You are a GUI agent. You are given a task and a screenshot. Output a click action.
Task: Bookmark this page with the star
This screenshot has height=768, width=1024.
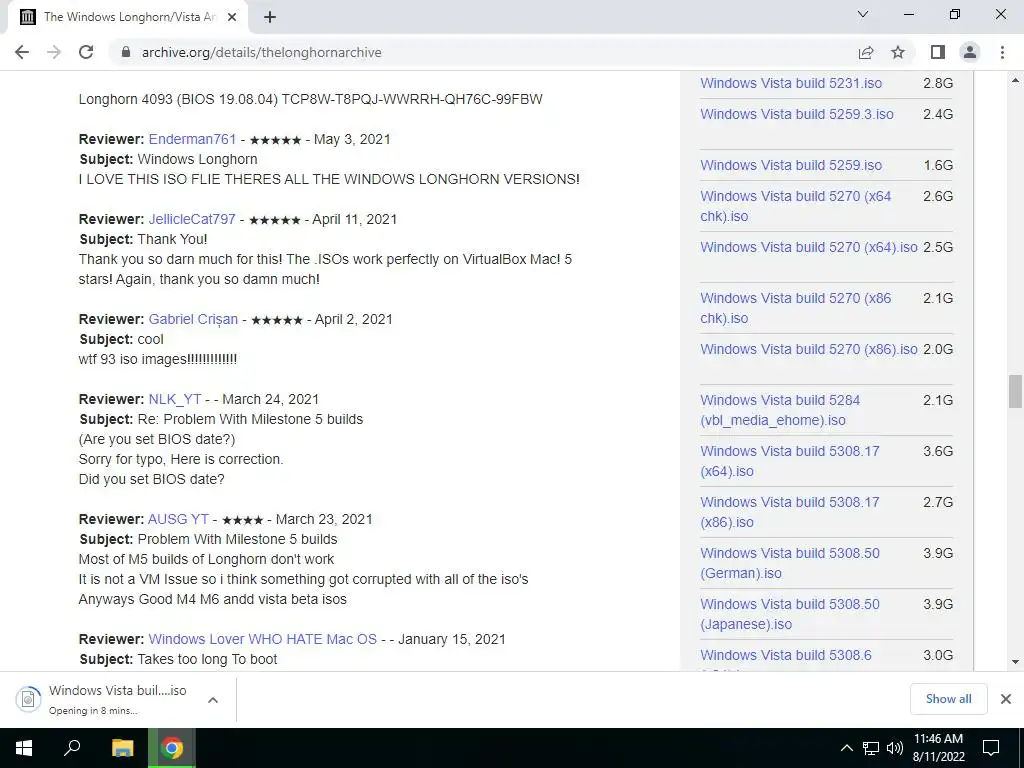tap(898, 52)
